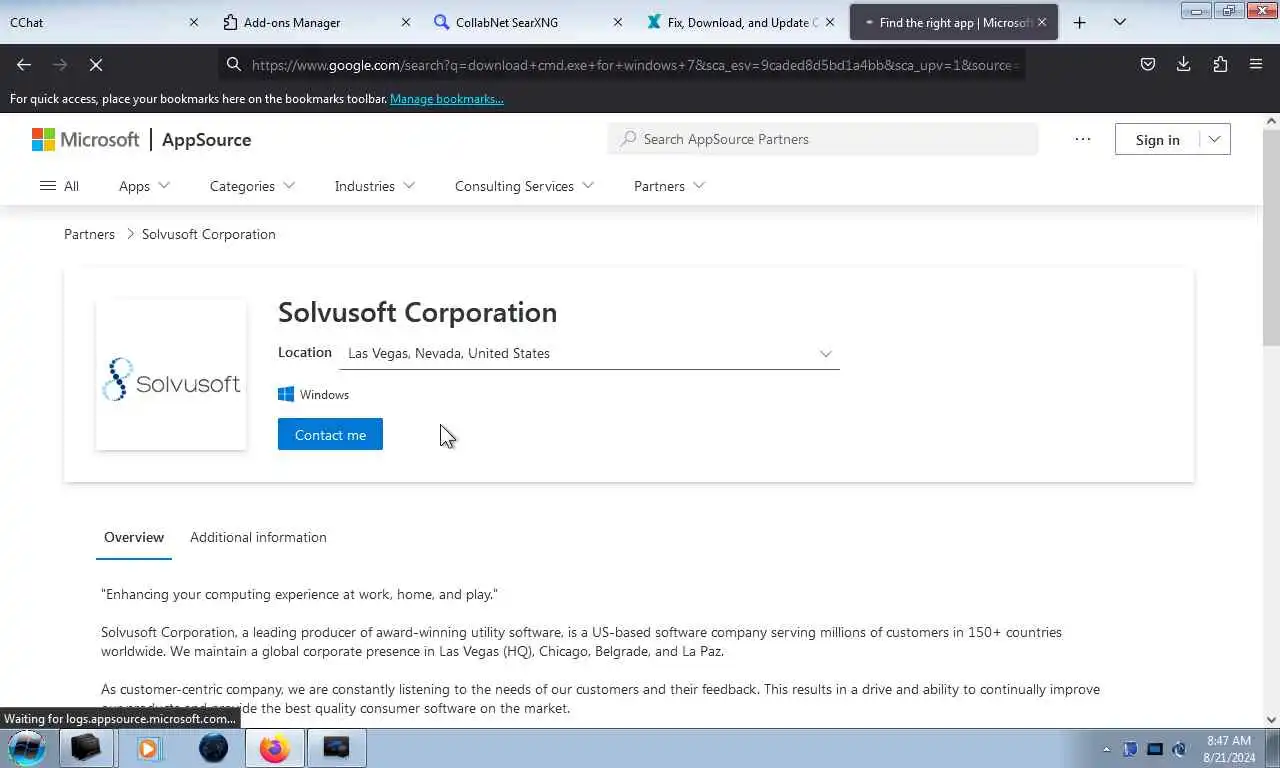List all tabs dropdown arrow
This screenshot has width=1280, height=768.
point(1120,22)
